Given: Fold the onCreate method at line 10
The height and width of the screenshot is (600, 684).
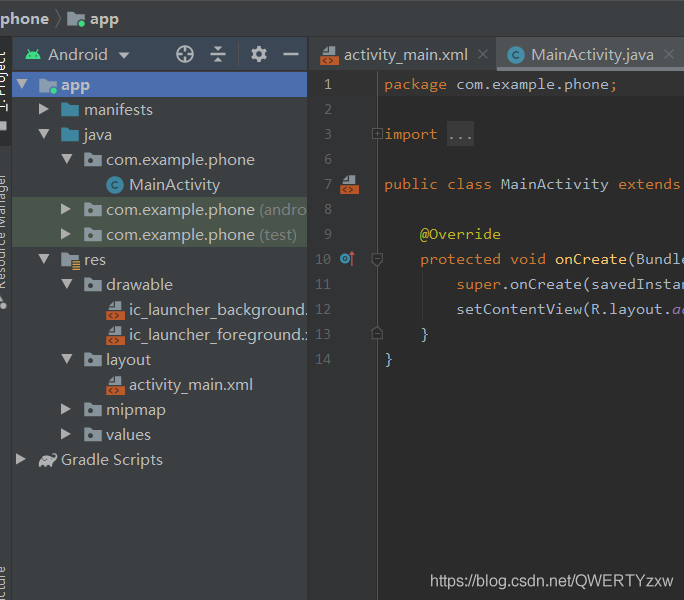Looking at the screenshot, I should (377, 259).
